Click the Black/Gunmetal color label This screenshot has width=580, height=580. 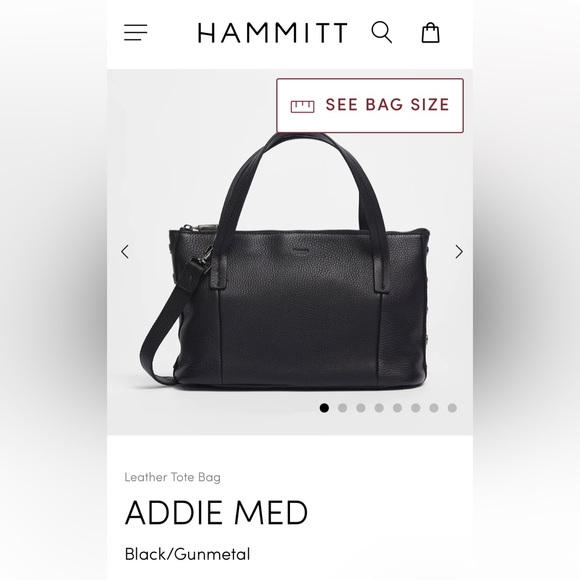click(188, 554)
